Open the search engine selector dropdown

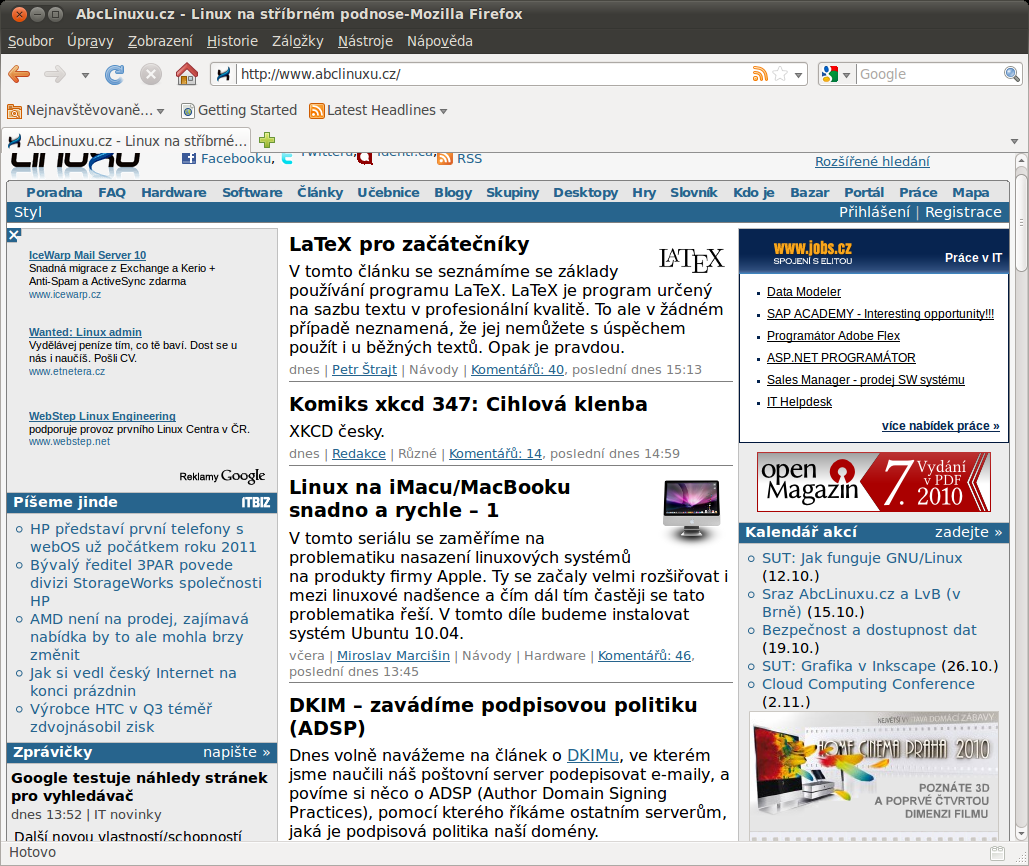point(847,75)
